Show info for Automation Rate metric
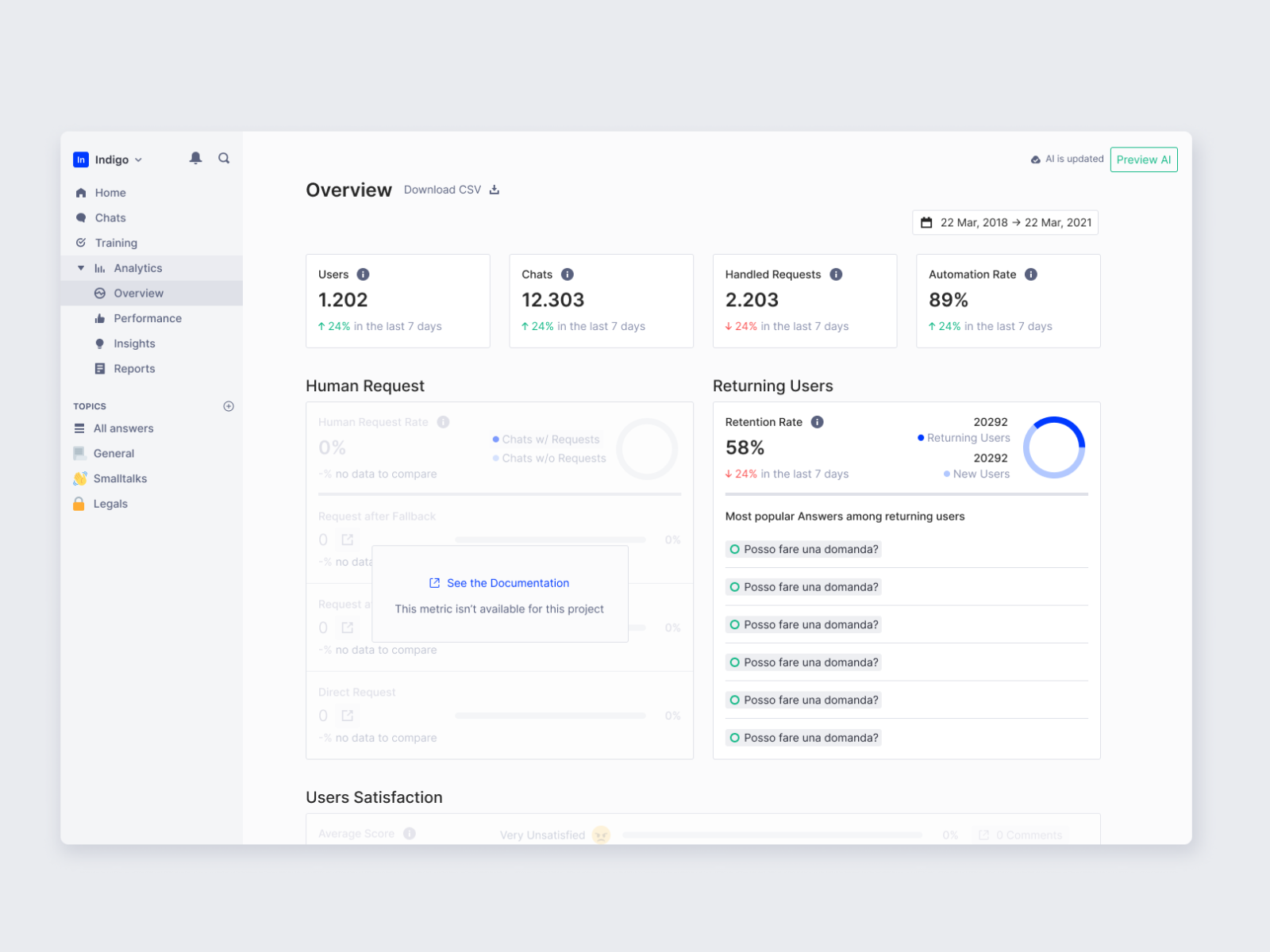This screenshot has height=952, width=1270. click(x=1030, y=274)
